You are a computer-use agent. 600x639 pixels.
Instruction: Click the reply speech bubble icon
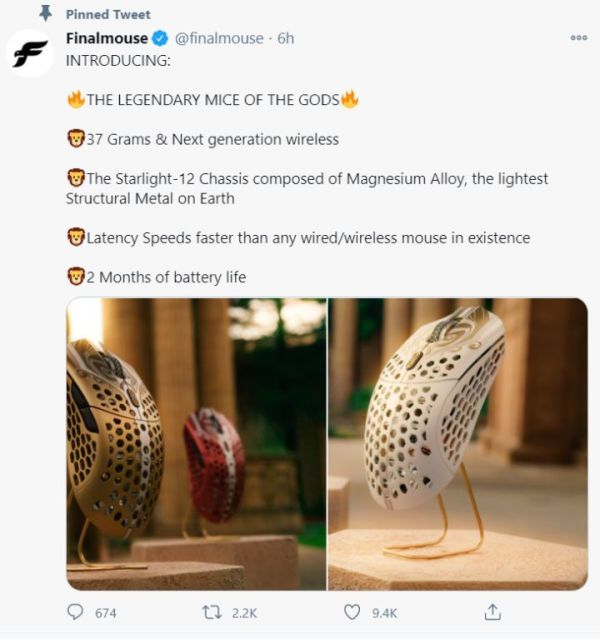[x=75, y=612]
